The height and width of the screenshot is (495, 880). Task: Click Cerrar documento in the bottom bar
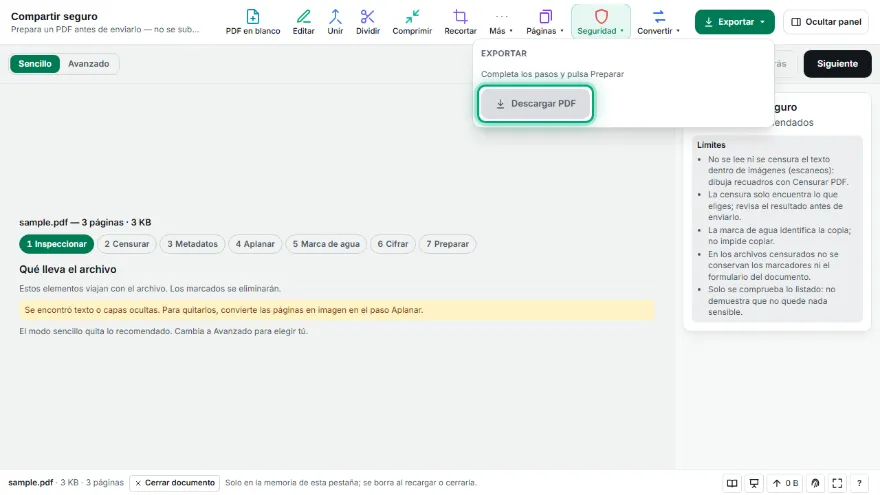(175, 483)
